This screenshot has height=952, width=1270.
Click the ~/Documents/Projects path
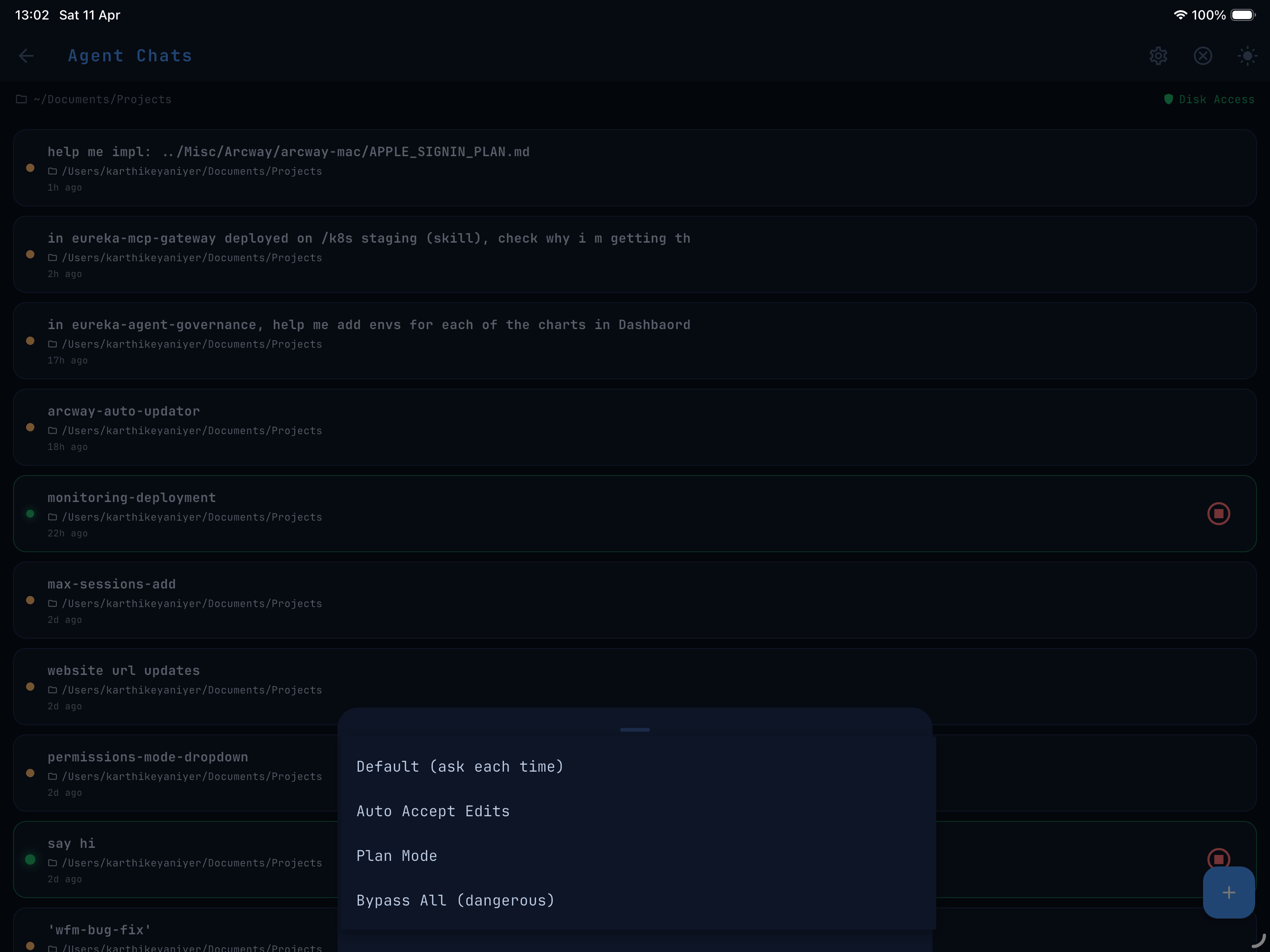[103, 99]
